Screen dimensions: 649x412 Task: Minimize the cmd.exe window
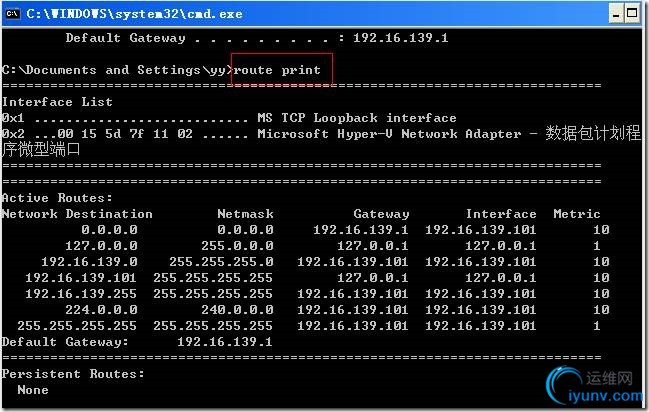(x=616, y=14)
